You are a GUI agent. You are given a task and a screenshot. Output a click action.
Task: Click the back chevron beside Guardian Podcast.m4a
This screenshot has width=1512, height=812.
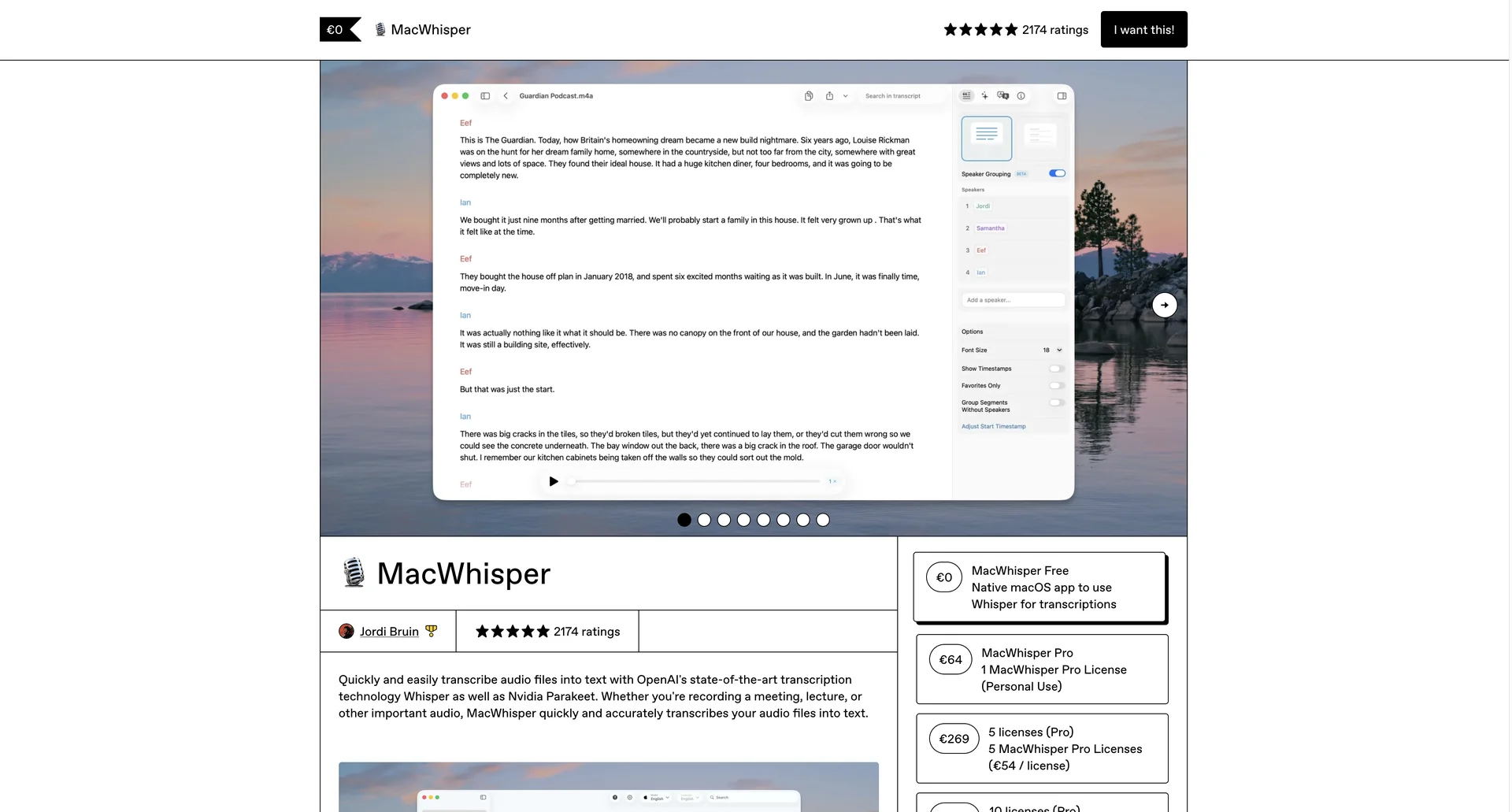[506, 96]
